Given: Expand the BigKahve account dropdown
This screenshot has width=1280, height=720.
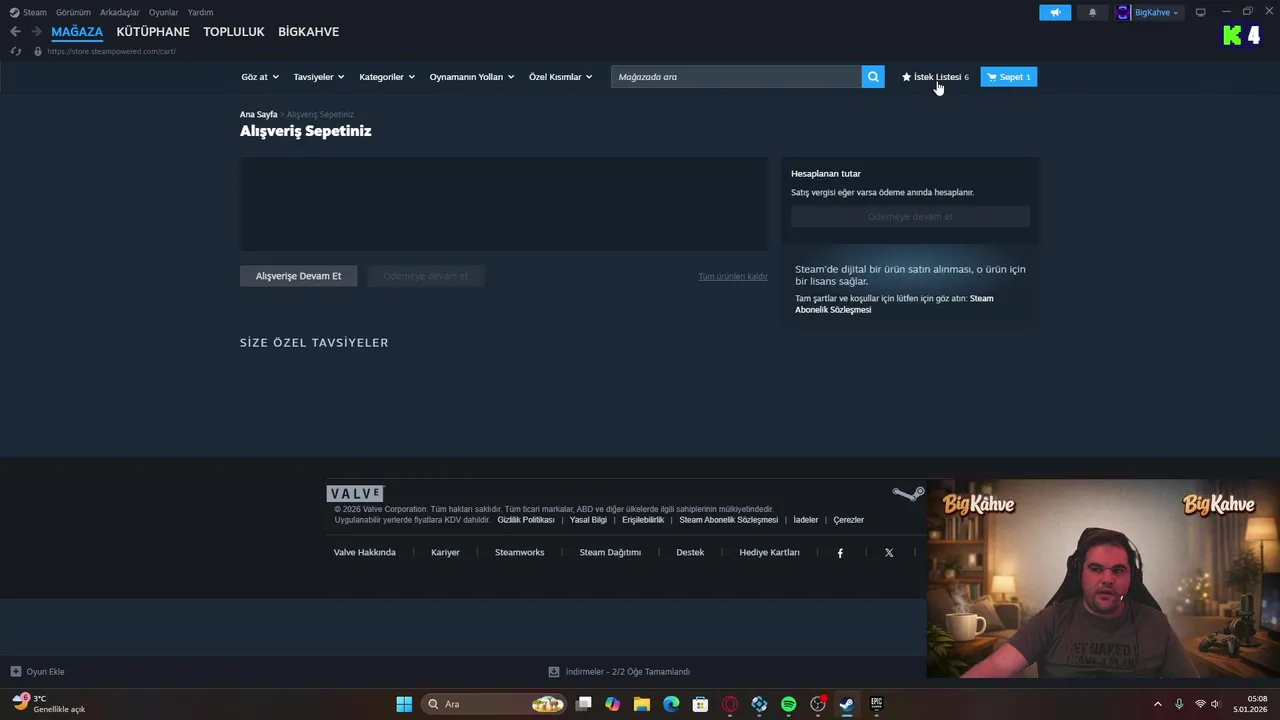Looking at the screenshot, I should [1156, 13].
